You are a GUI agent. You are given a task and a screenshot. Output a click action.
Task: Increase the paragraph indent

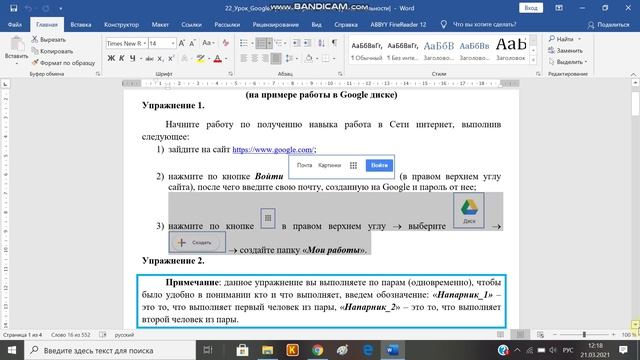coord(307,43)
